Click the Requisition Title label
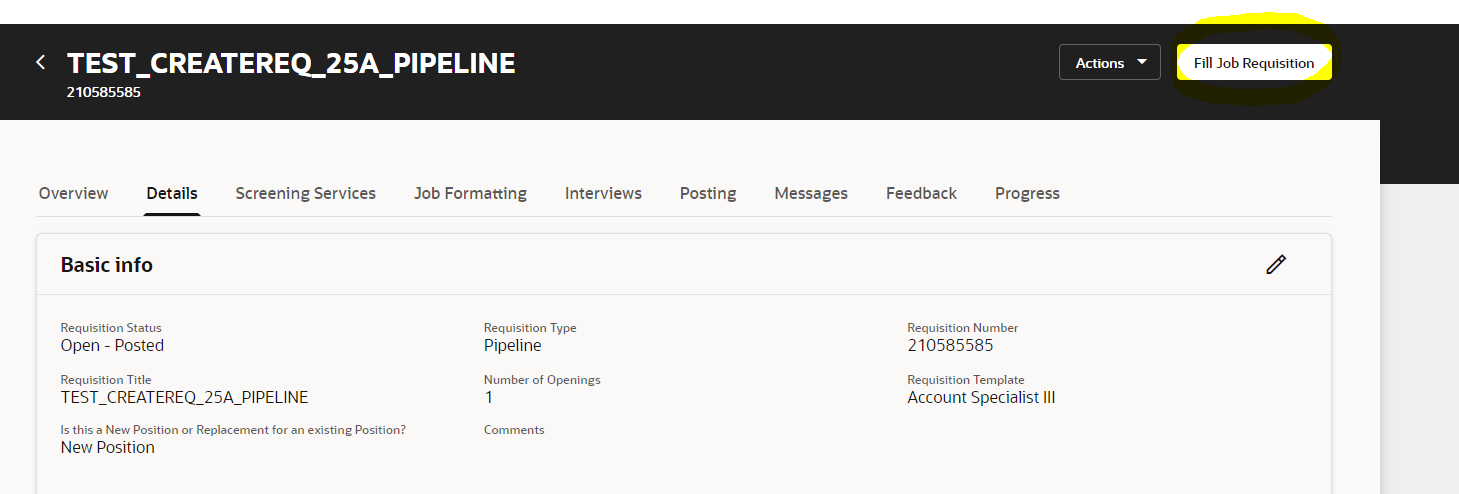Image resolution: width=1459 pixels, height=494 pixels. pos(106,380)
